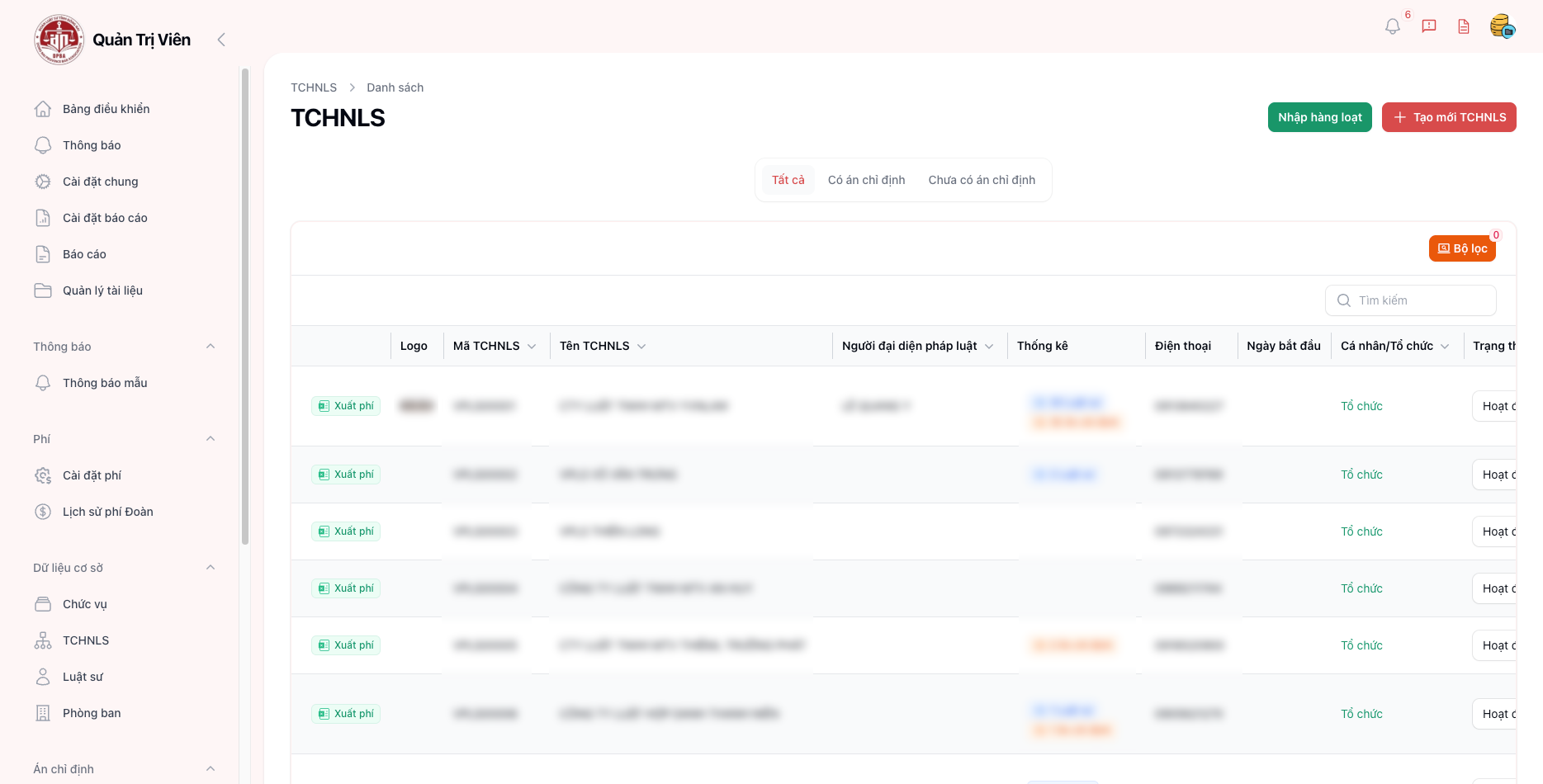Open Bảng điều khiển from the sidebar
The height and width of the screenshot is (784, 1543).
coord(106,109)
